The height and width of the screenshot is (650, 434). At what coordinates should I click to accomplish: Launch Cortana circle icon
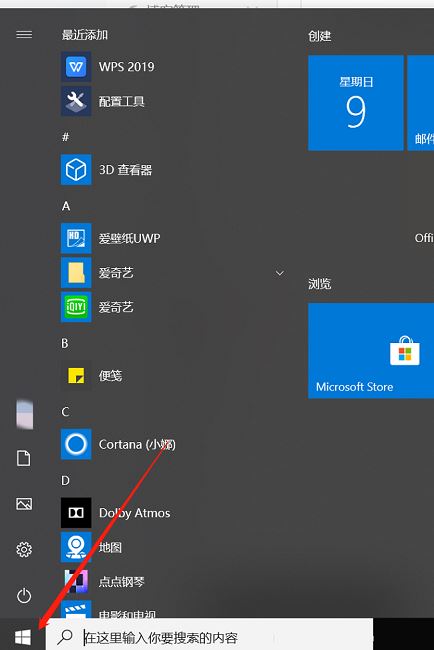point(76,444)
